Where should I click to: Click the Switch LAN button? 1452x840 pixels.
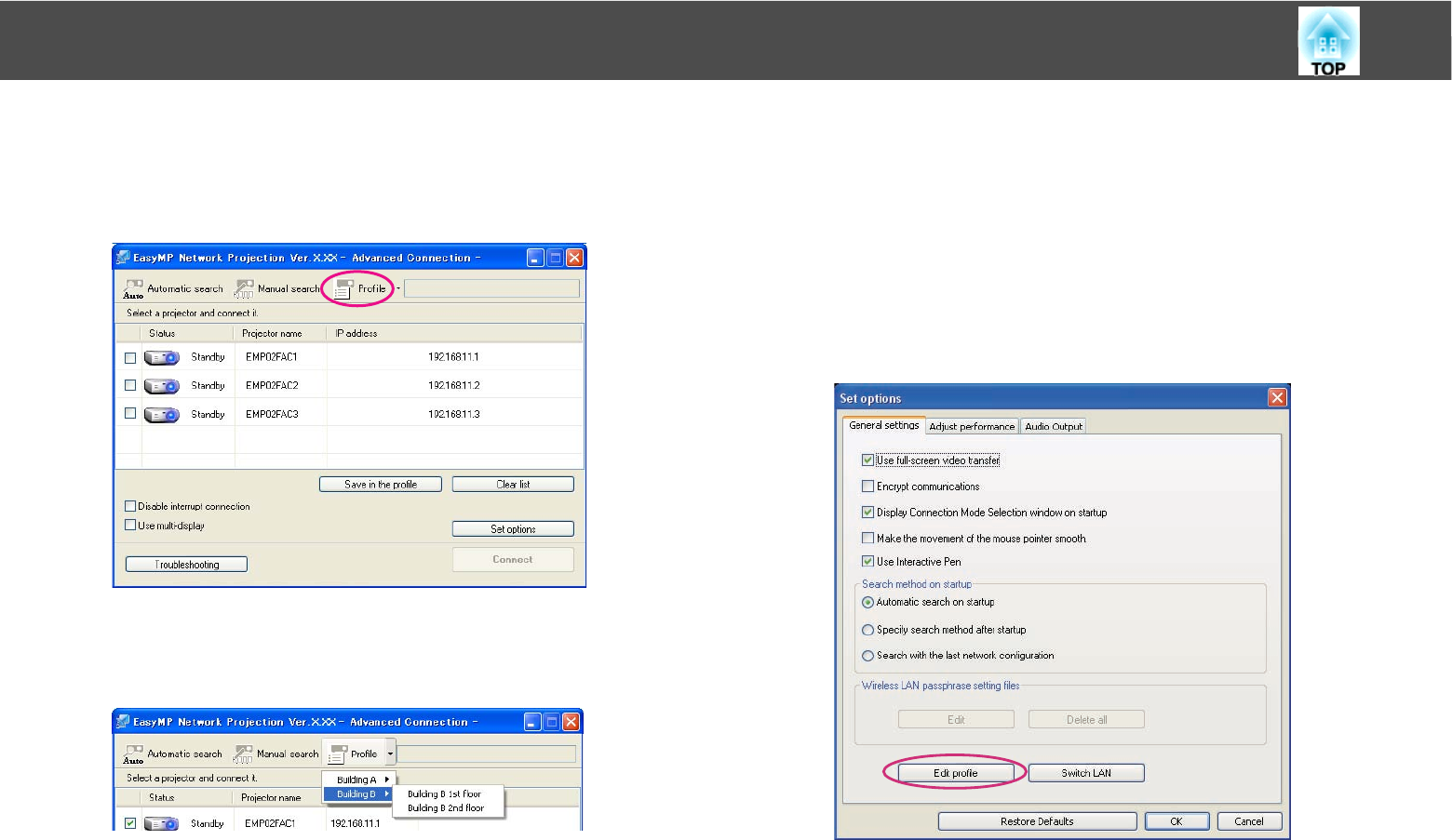1086,773
